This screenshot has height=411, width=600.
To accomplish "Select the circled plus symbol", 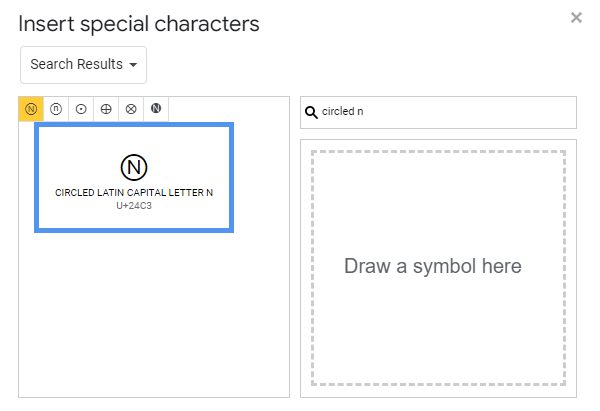I will tap(106, 109).
